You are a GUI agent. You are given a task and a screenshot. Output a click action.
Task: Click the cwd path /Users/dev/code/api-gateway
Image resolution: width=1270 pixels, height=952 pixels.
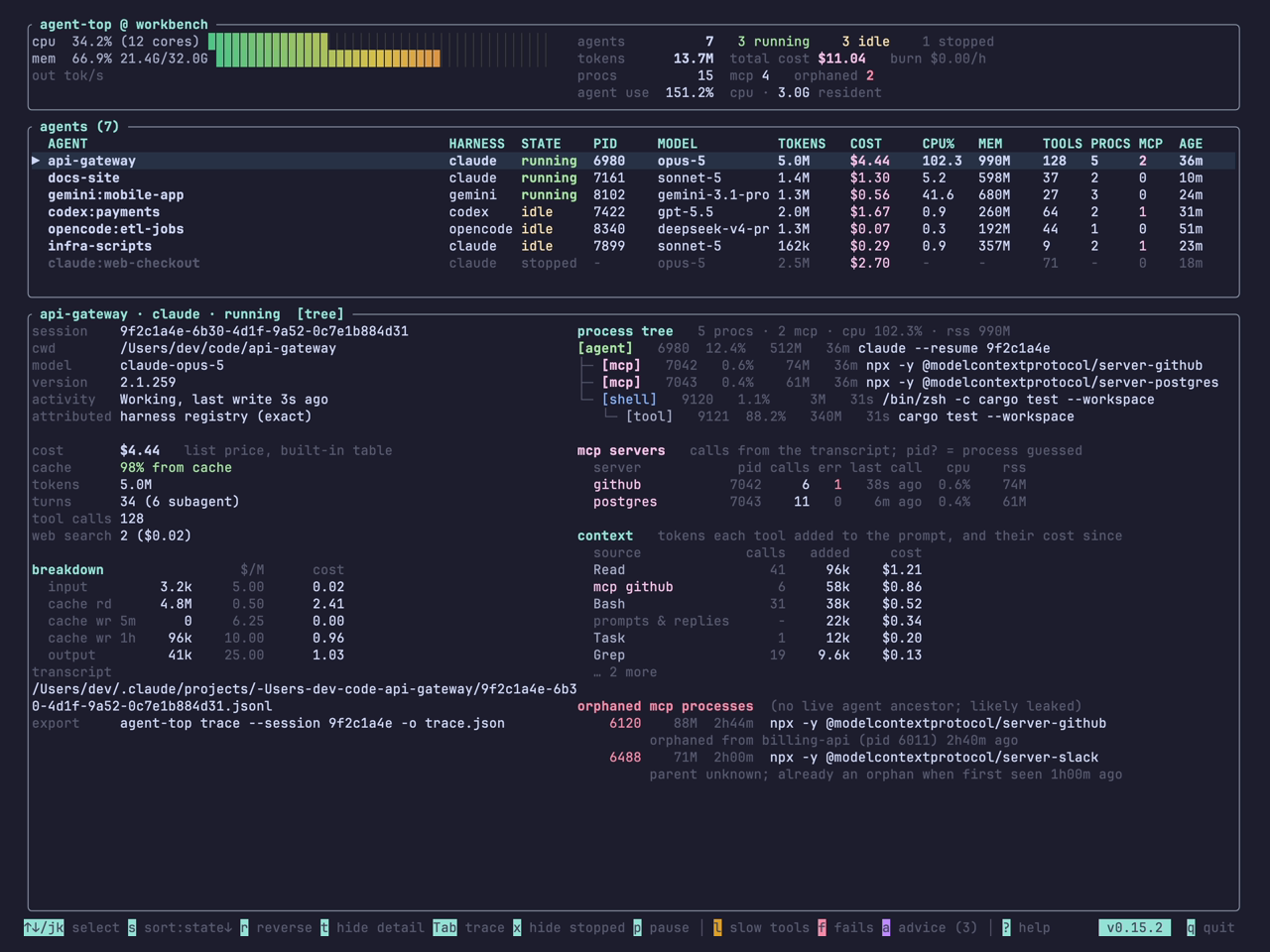tap(228, 348)
